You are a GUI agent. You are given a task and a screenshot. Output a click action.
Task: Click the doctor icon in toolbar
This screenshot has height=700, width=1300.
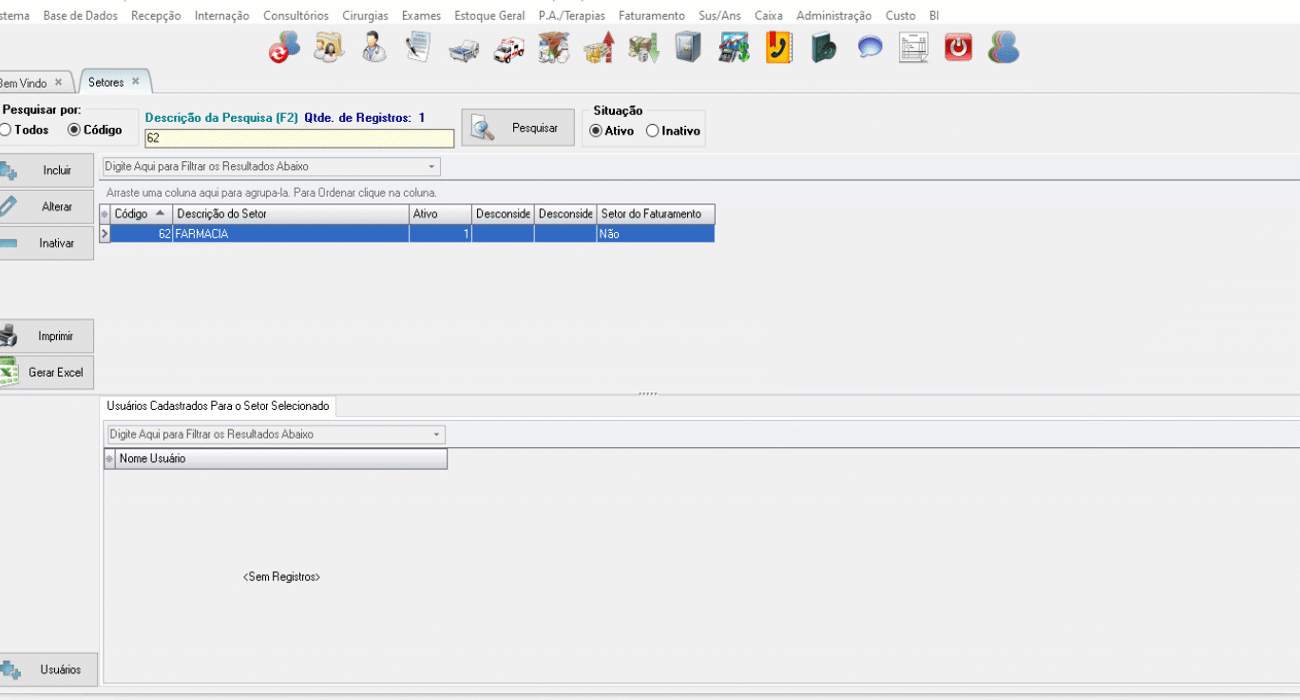(x=373, y=48)
